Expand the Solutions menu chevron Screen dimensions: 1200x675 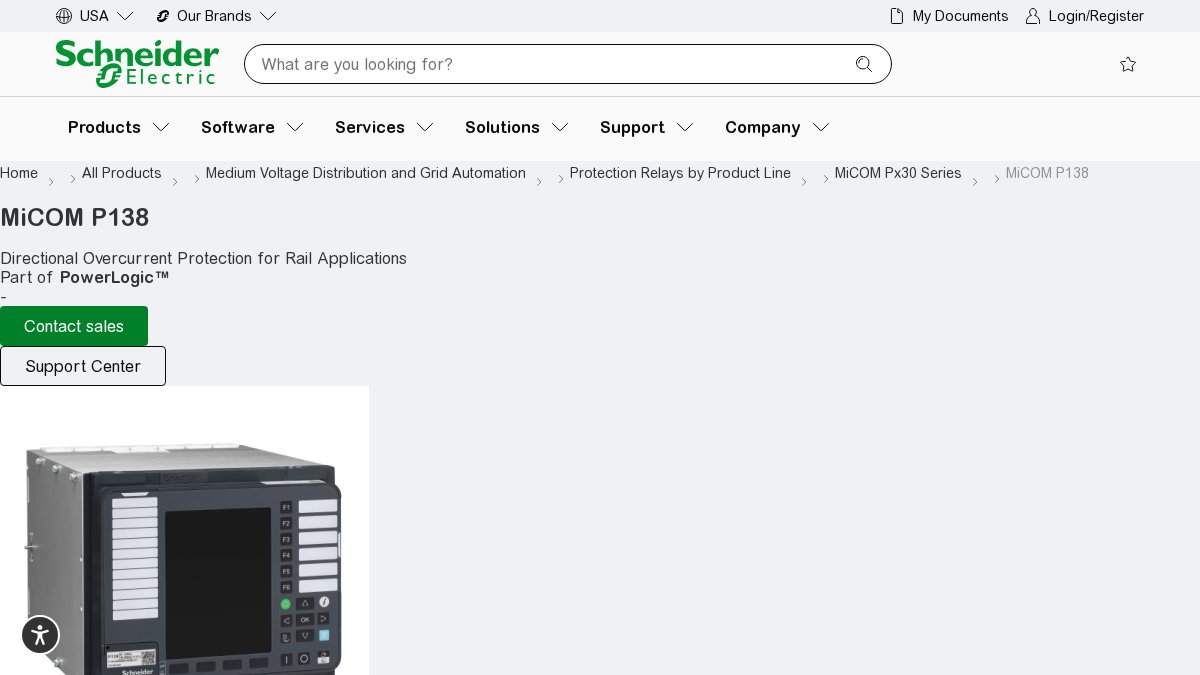point(560,127)
